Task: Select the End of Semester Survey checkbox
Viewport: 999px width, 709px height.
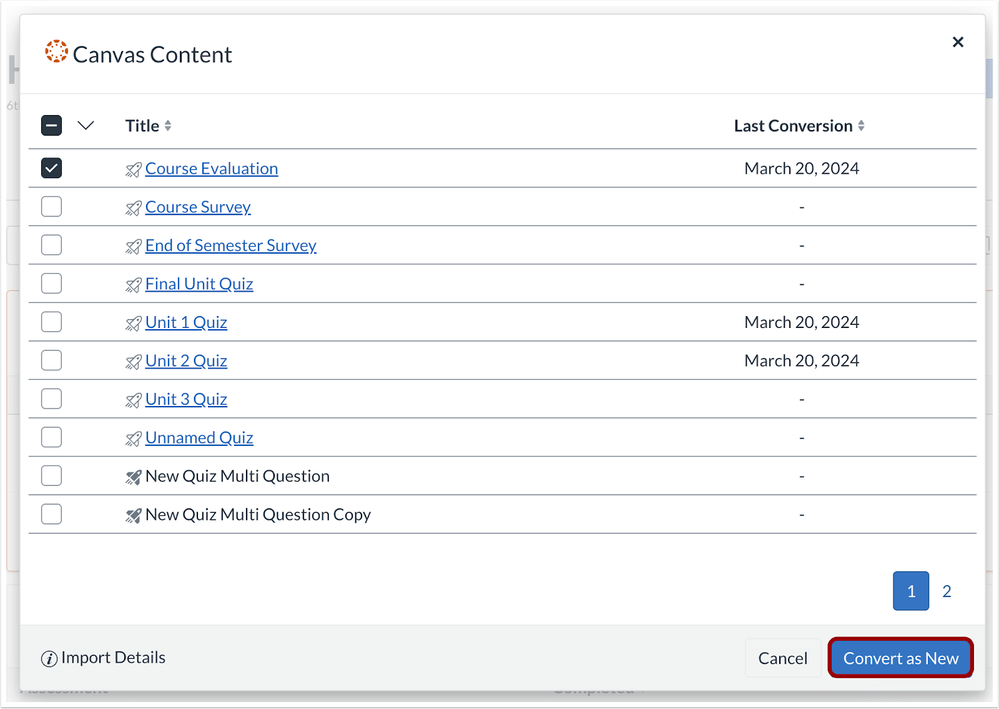Action: pos(51,245)
